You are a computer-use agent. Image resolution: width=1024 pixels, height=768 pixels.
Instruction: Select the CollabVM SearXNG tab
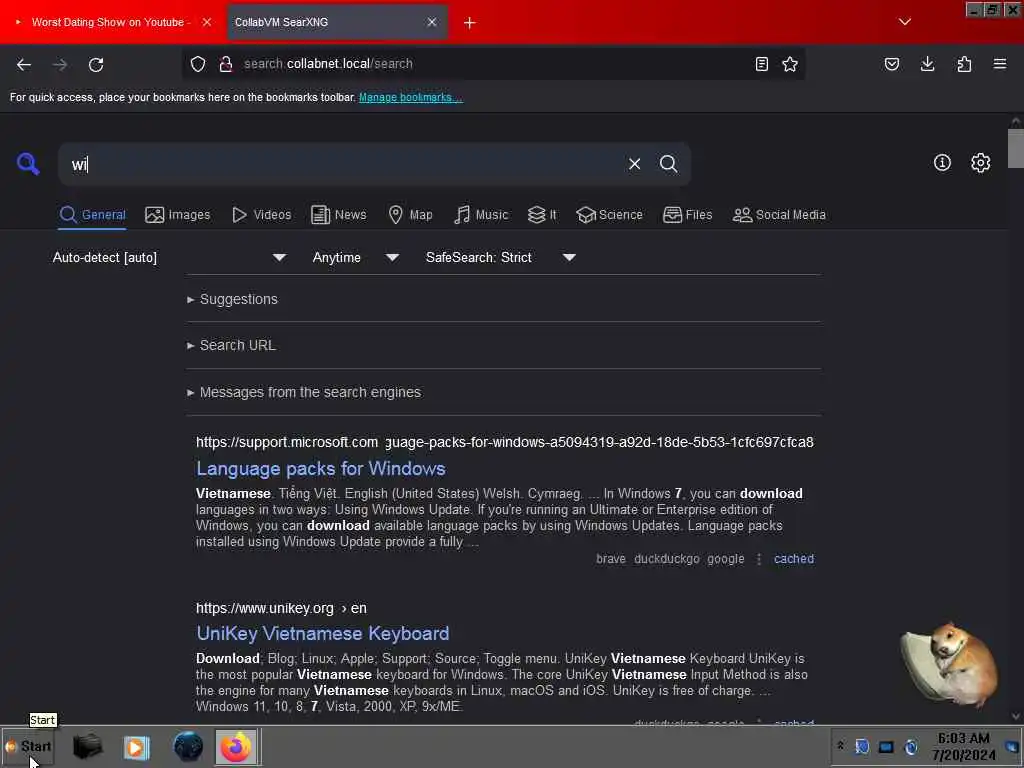point(337,22)
